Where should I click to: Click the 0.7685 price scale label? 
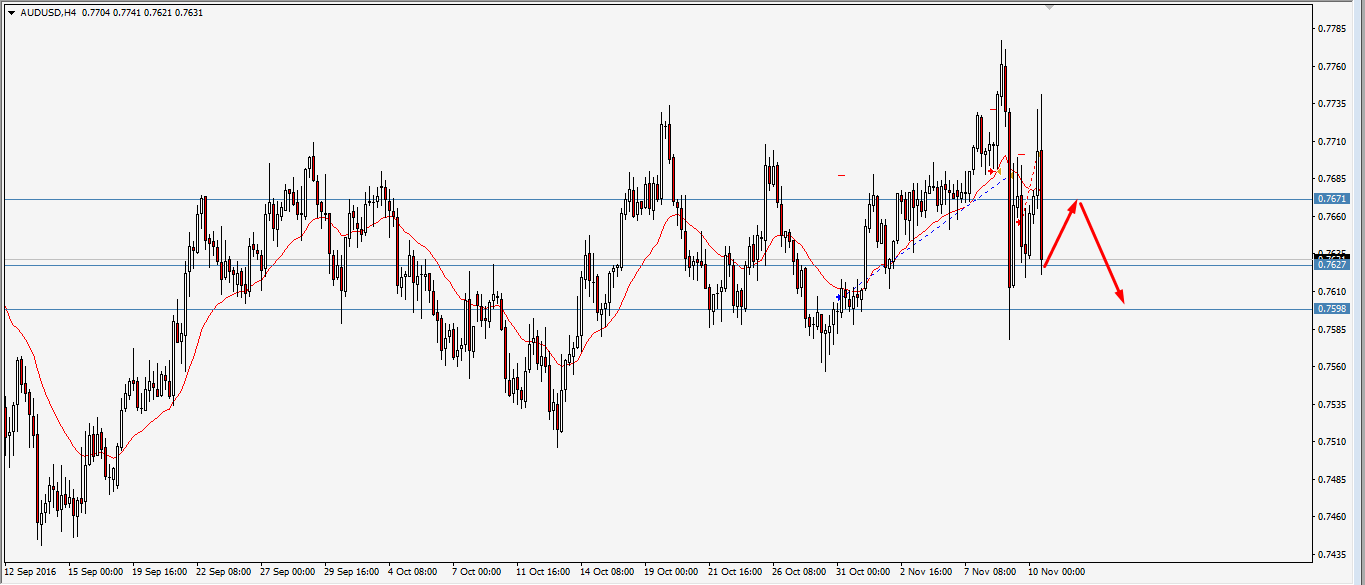coord(1332,179)
